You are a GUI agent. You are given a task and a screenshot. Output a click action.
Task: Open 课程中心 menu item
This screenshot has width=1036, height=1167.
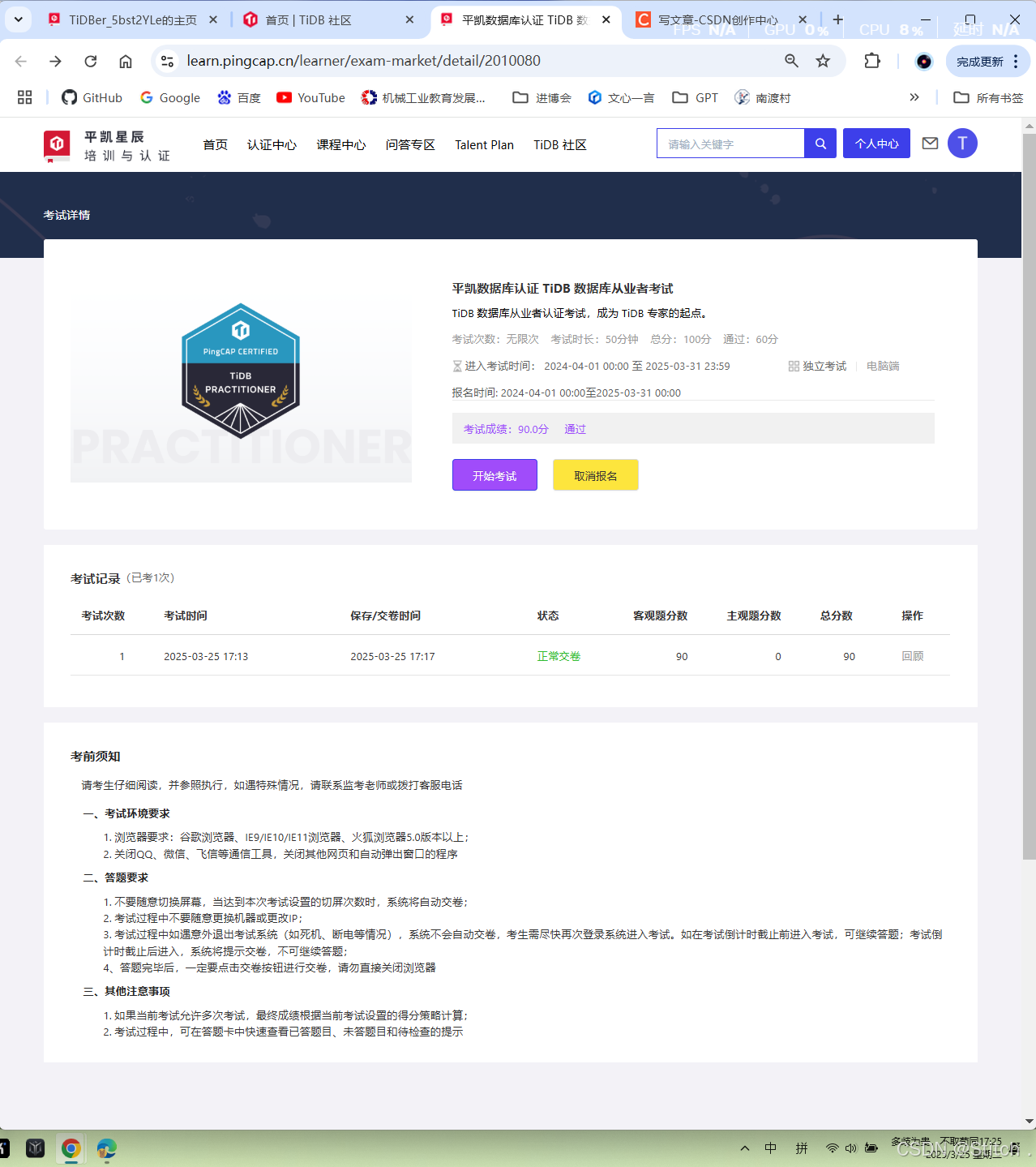[340, 144]
